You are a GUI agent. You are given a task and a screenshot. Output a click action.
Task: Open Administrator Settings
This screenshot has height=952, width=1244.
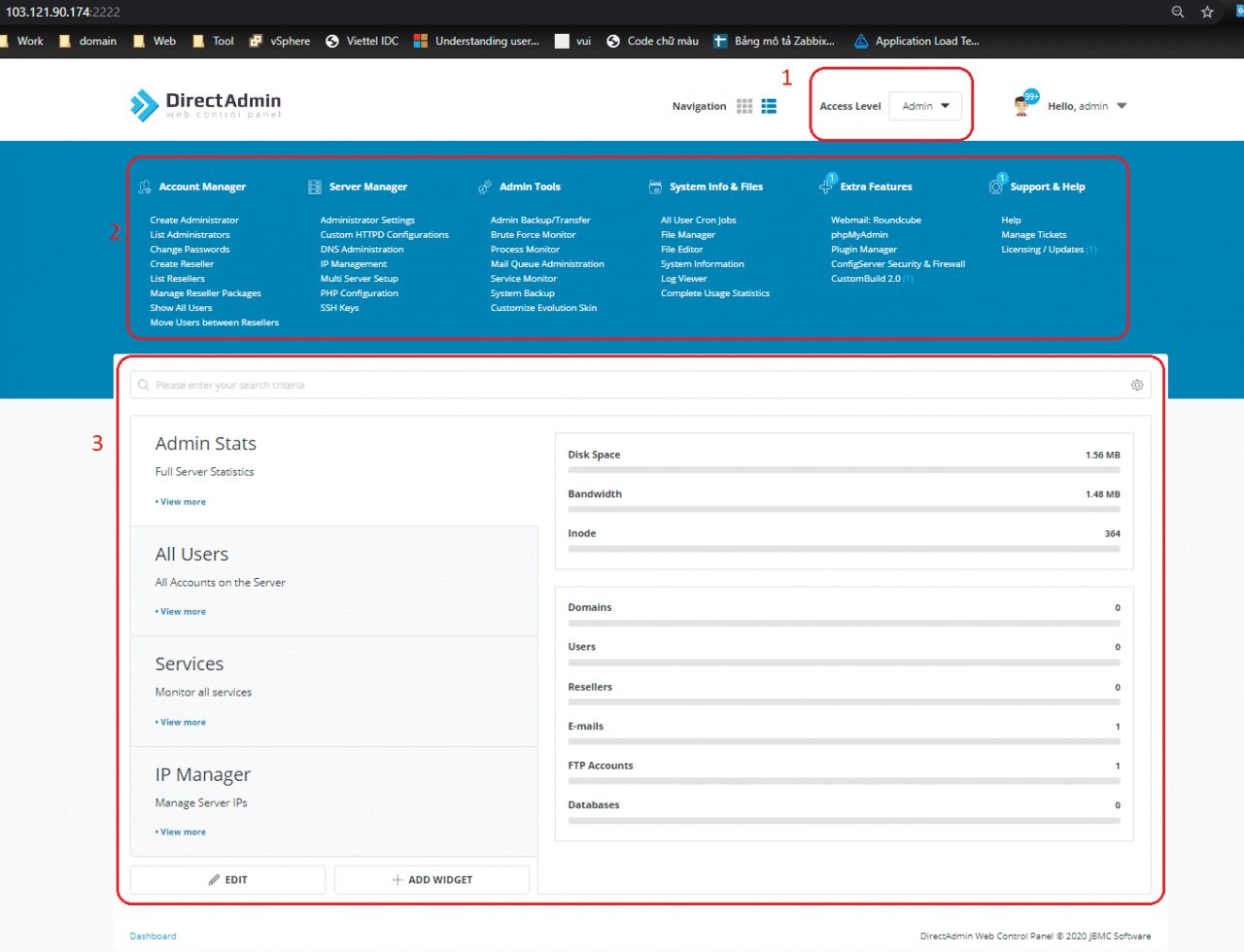(x=367, y=221)
